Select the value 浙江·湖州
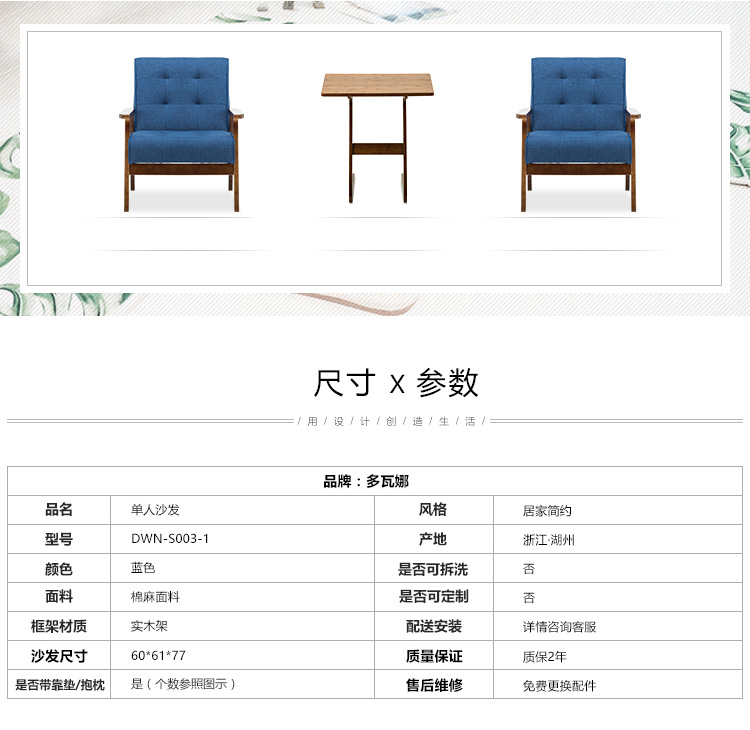Viewport: 750px width, 730px height. click(x=549, y=540)
